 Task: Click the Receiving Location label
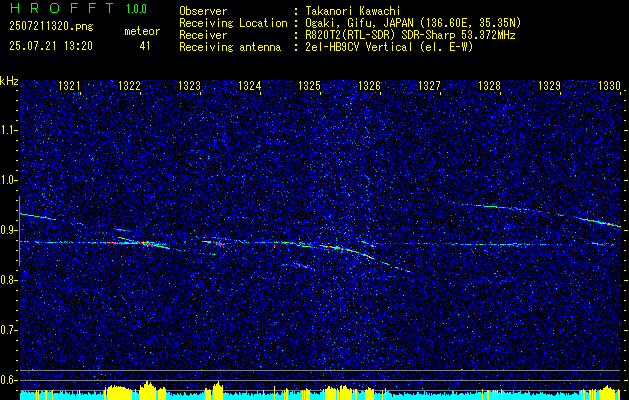tap(233, 24)
